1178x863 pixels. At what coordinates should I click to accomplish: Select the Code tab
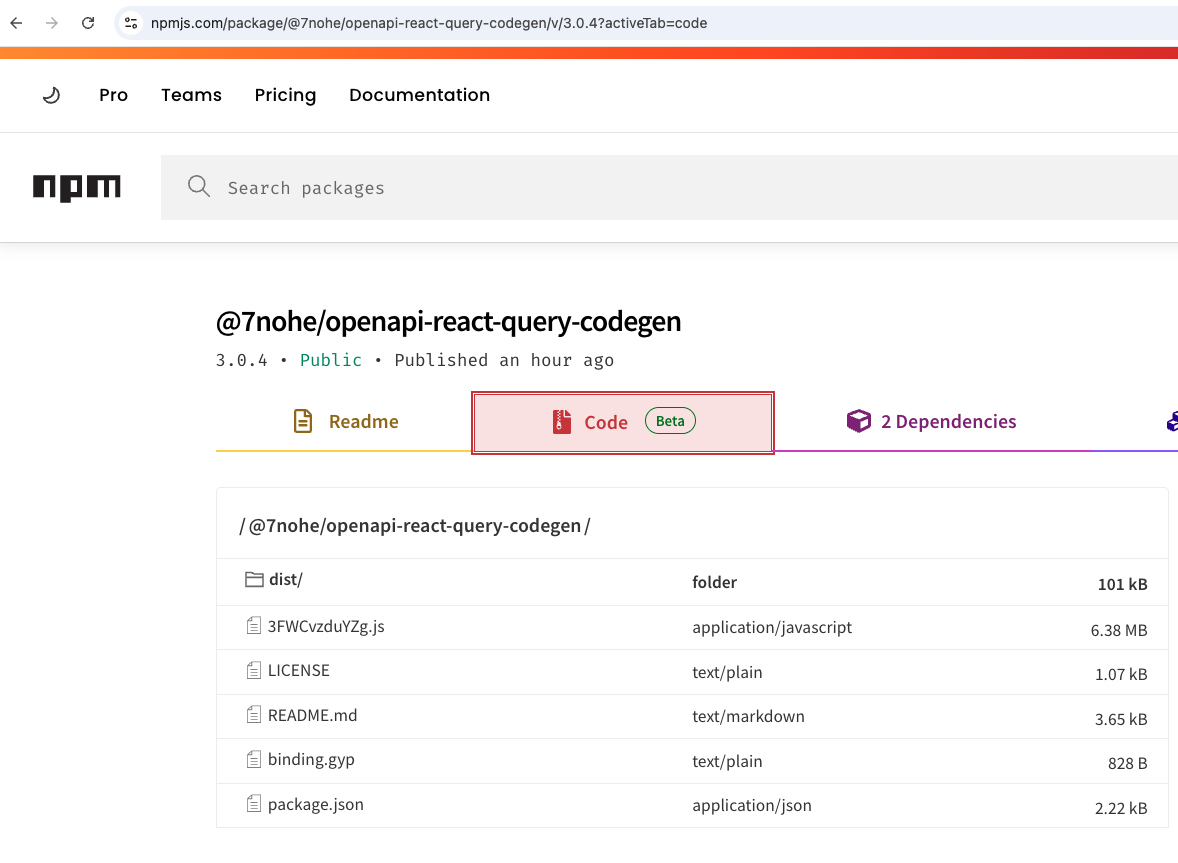point(623,423)
